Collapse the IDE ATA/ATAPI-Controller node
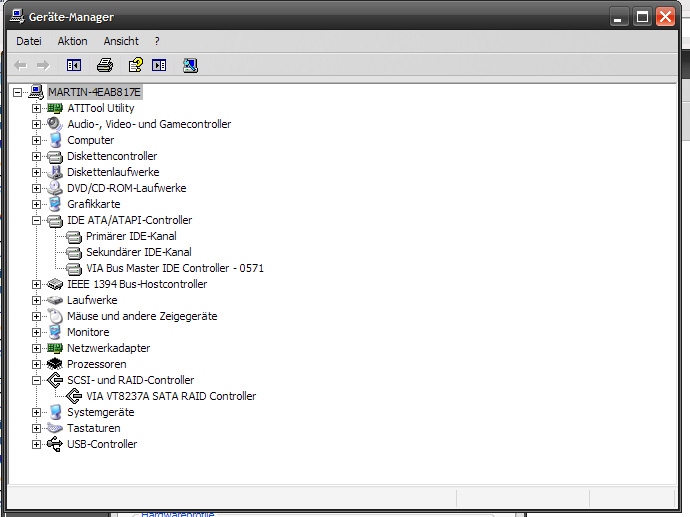Image resolution: width=690 pixels, height=517 pixels. click(x=37, y=220)
